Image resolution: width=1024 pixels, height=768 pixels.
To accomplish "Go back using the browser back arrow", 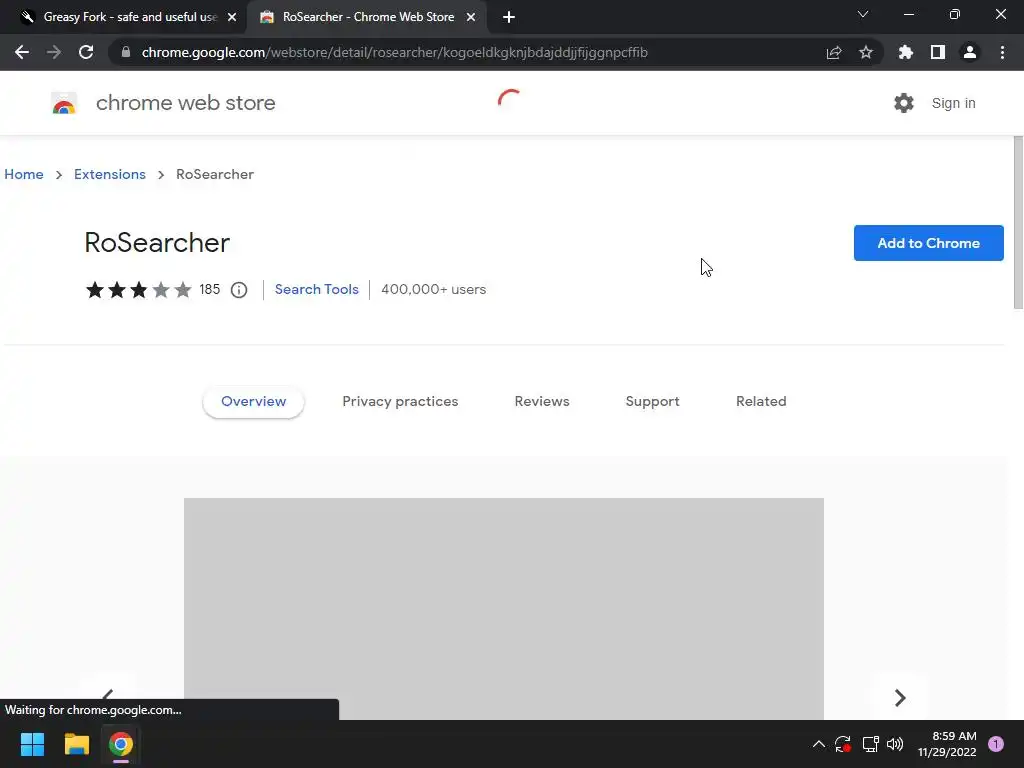I will coord(22,52).
